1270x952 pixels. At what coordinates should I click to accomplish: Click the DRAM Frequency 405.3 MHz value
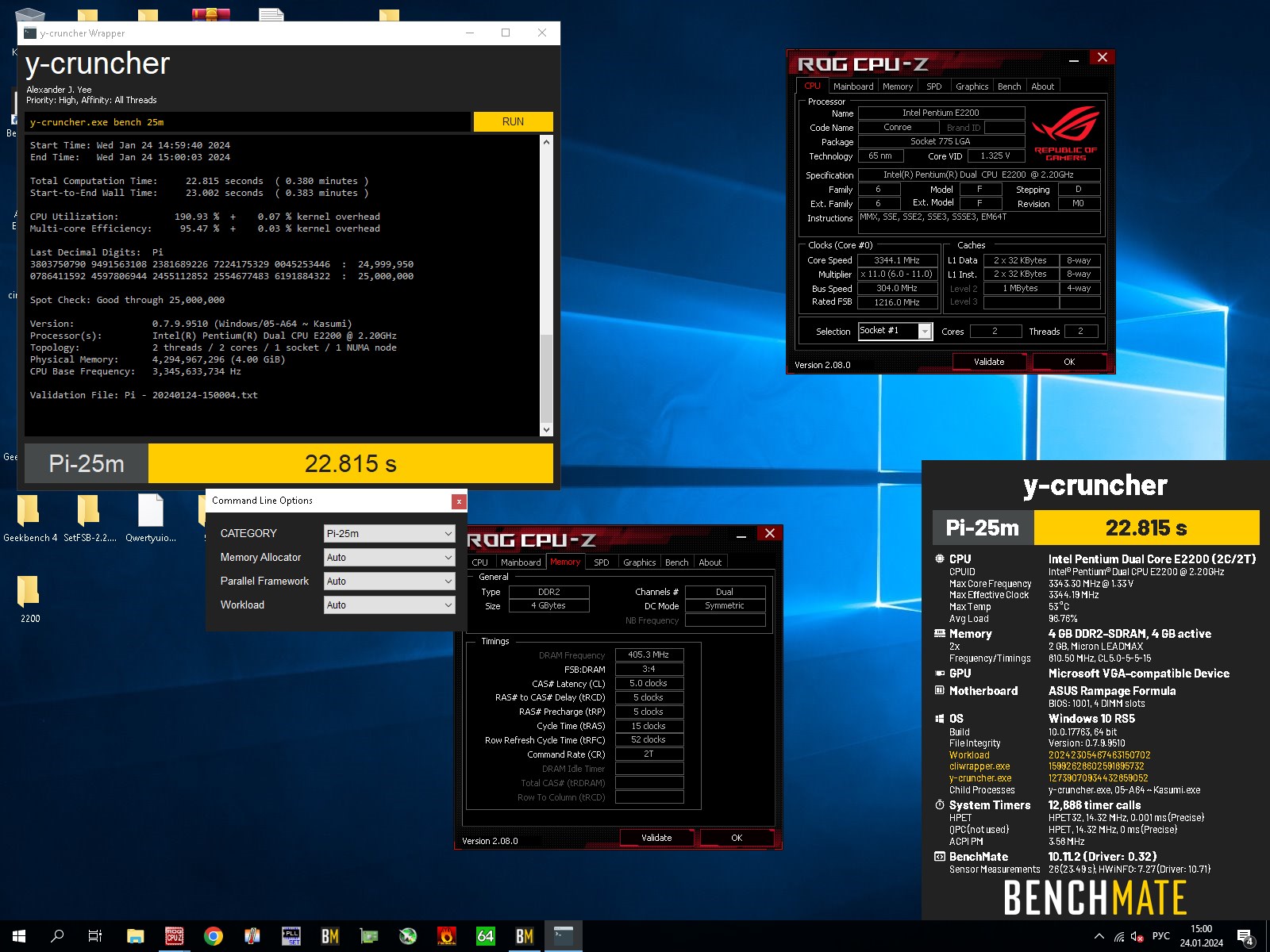(648, 655)
